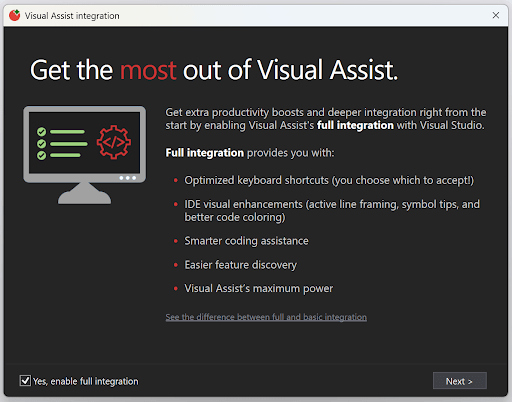Viewport: 512px width, 402px height.
Task: Select the 'Easier feature discovery' bullet text
Action: [x=241, y=265]
